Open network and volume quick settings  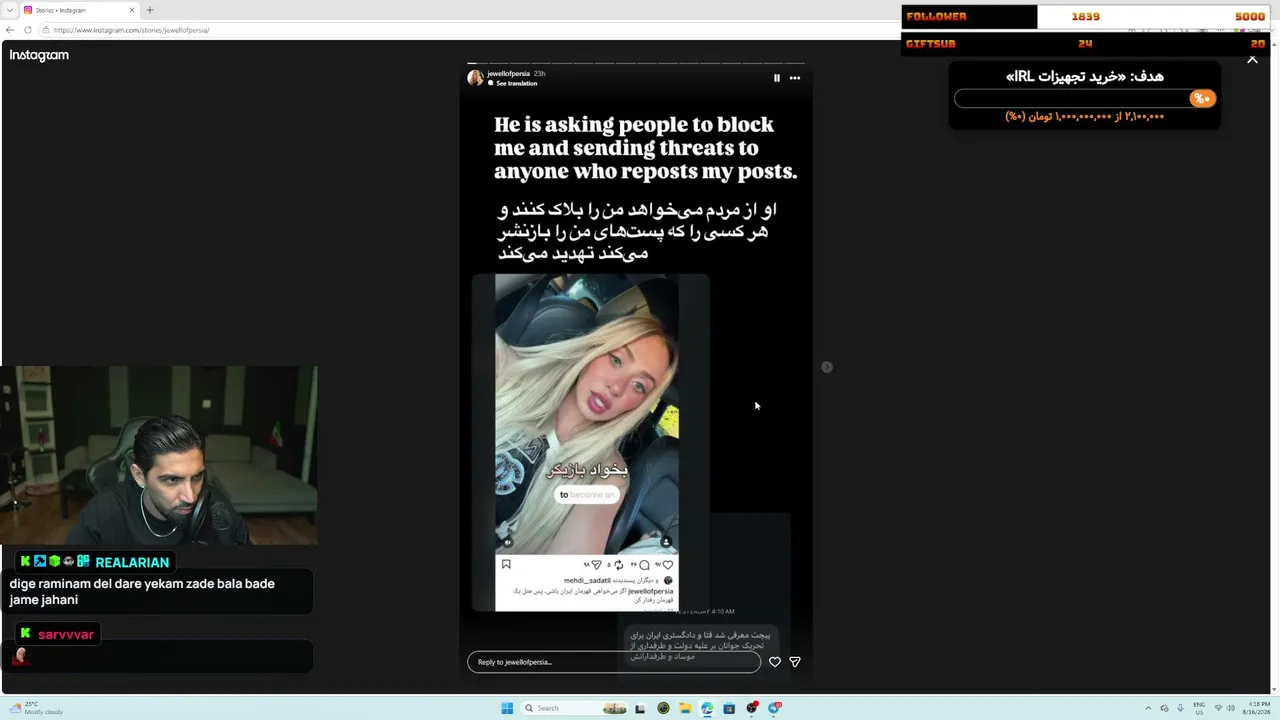point(1225,708)
